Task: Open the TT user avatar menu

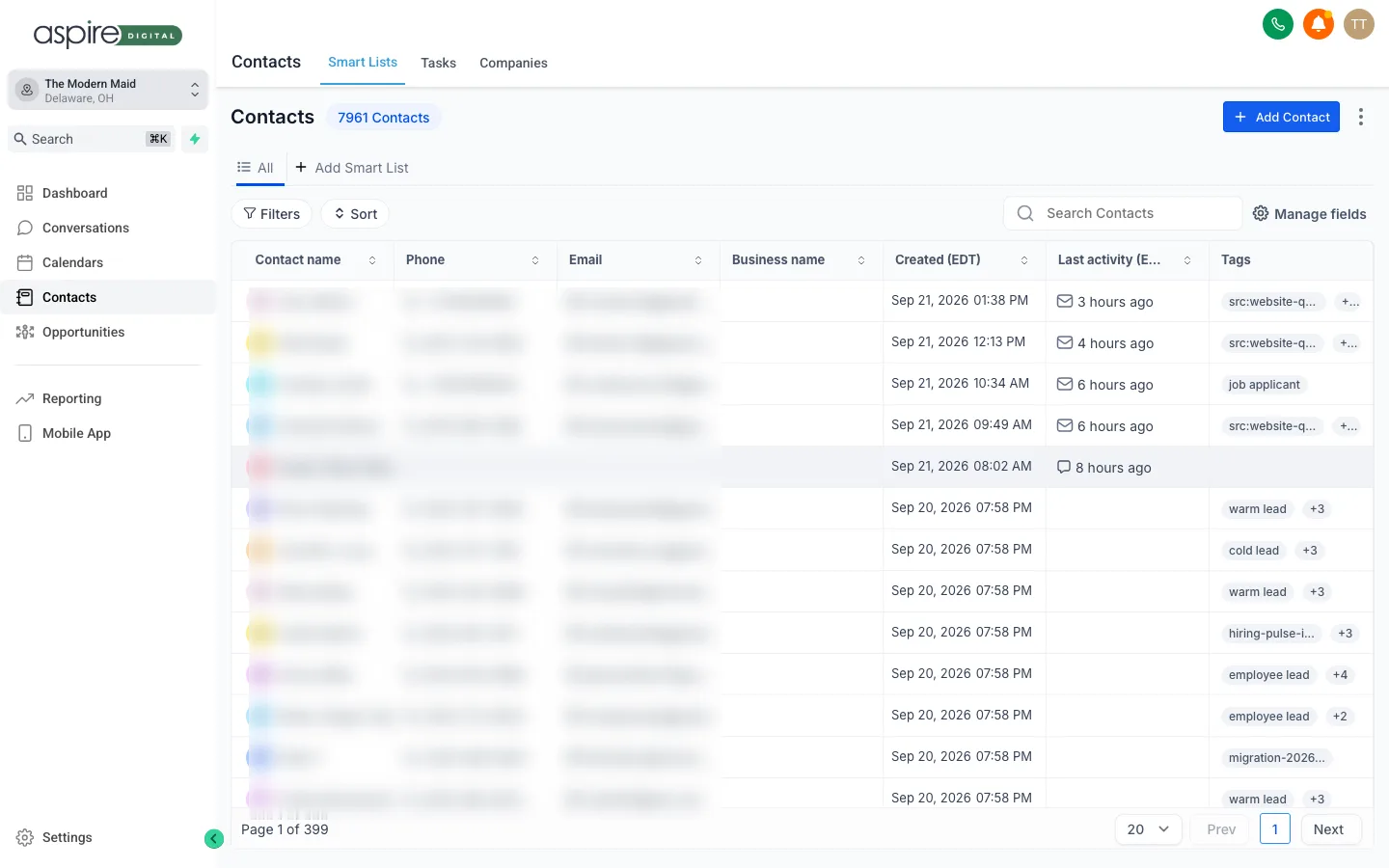Action: pyautogui.click(x=1359, y=24)
